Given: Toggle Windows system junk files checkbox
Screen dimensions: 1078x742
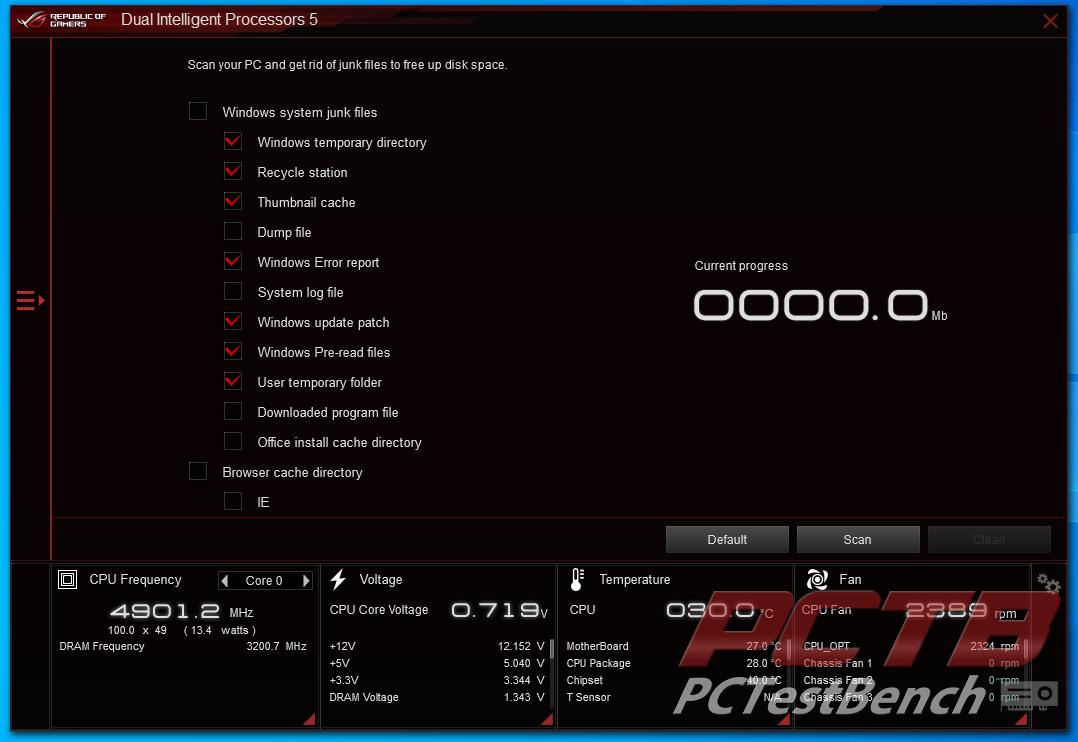Looking at the screenshot, I should tap(198, 111).
